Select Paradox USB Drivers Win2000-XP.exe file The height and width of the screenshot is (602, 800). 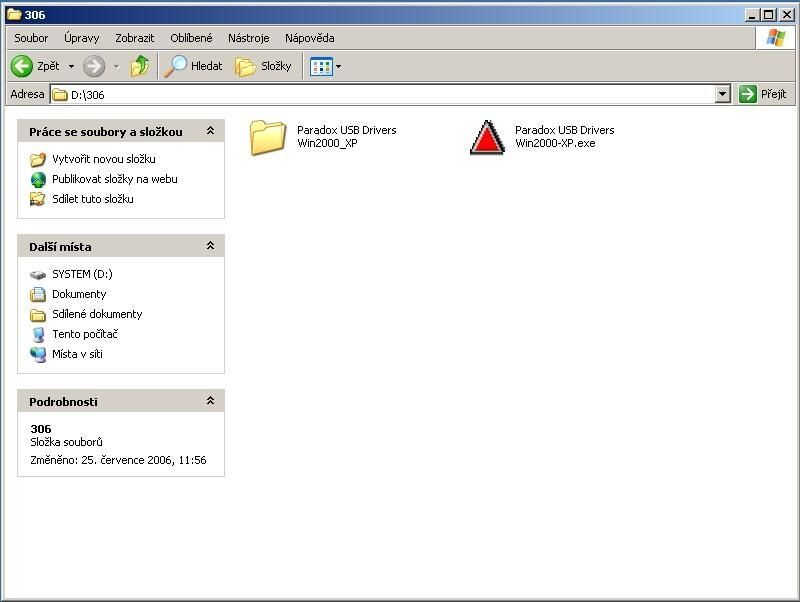coord(487,137)
